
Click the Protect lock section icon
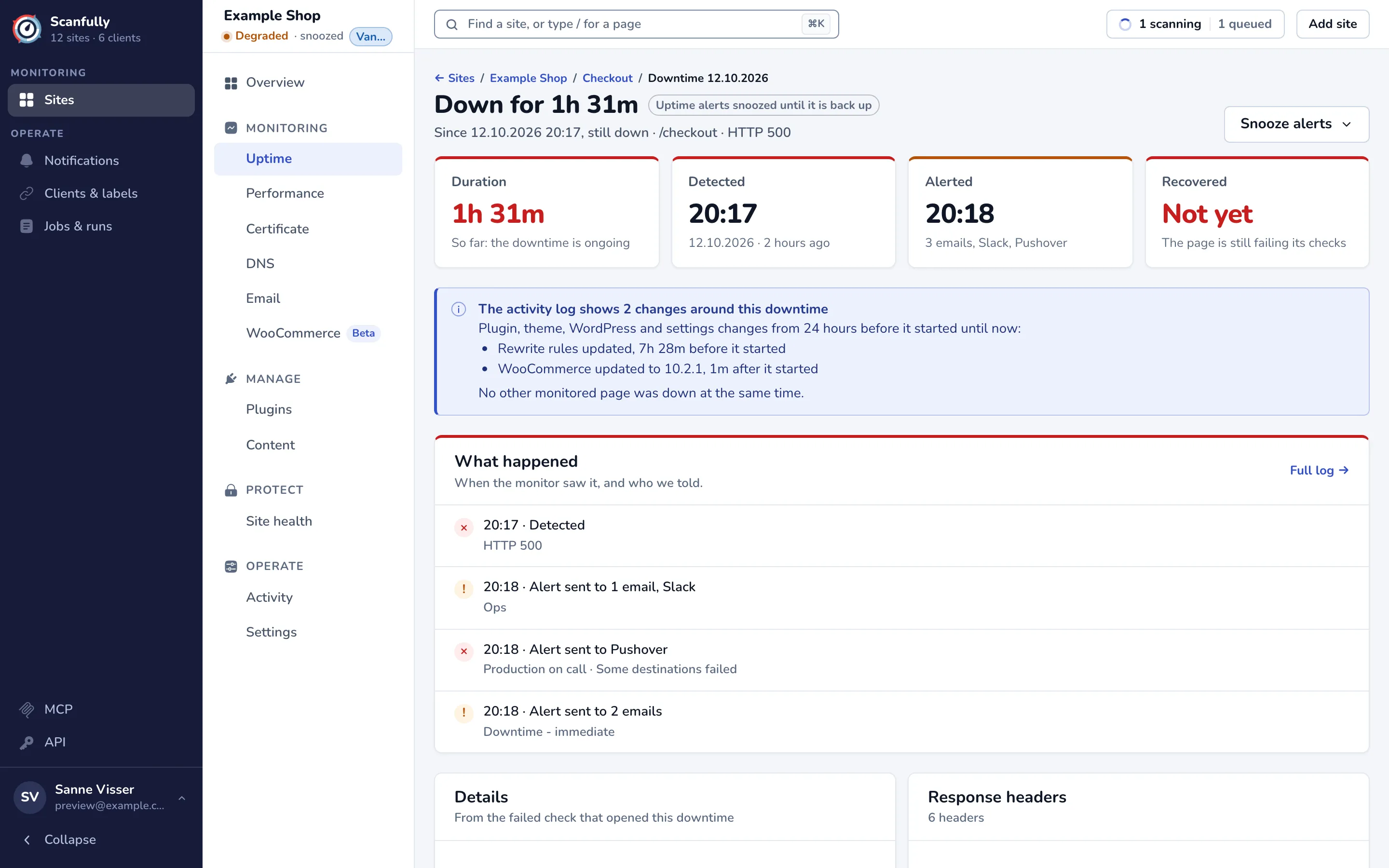click(231, 489)
